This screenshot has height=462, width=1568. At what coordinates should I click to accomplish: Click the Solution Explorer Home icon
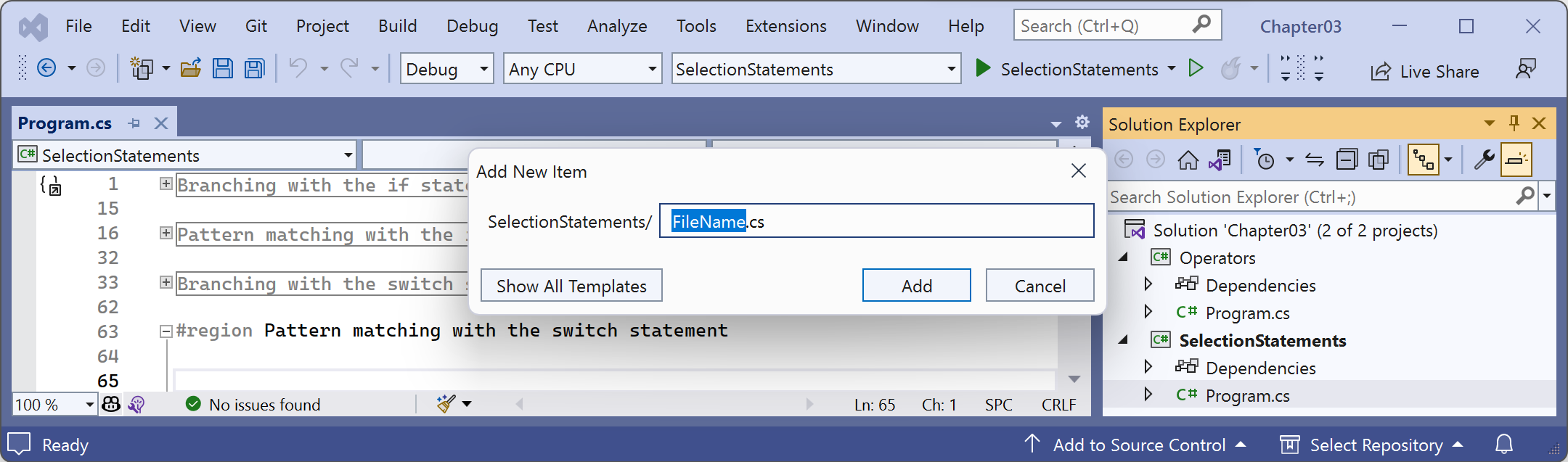1188,160
